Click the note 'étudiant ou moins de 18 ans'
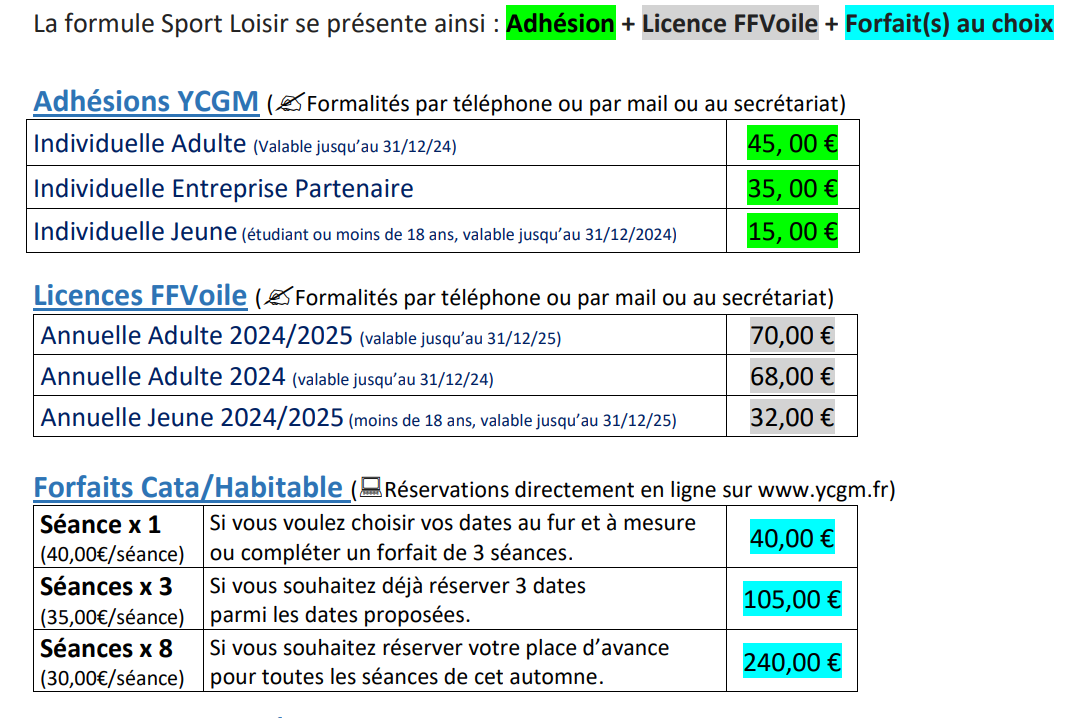The image size is (1072, 718). click(349, 235)
